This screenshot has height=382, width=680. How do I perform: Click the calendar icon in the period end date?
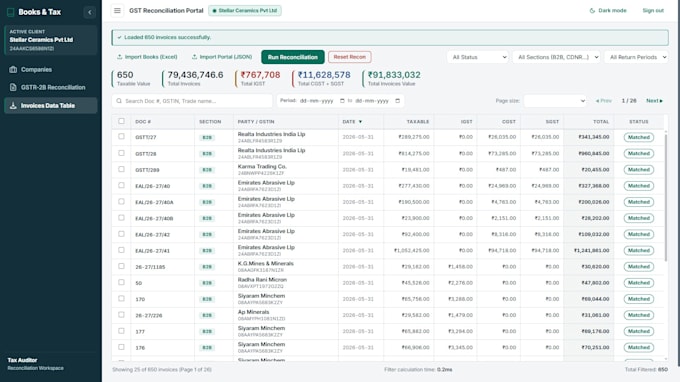(x=398, y=101)
